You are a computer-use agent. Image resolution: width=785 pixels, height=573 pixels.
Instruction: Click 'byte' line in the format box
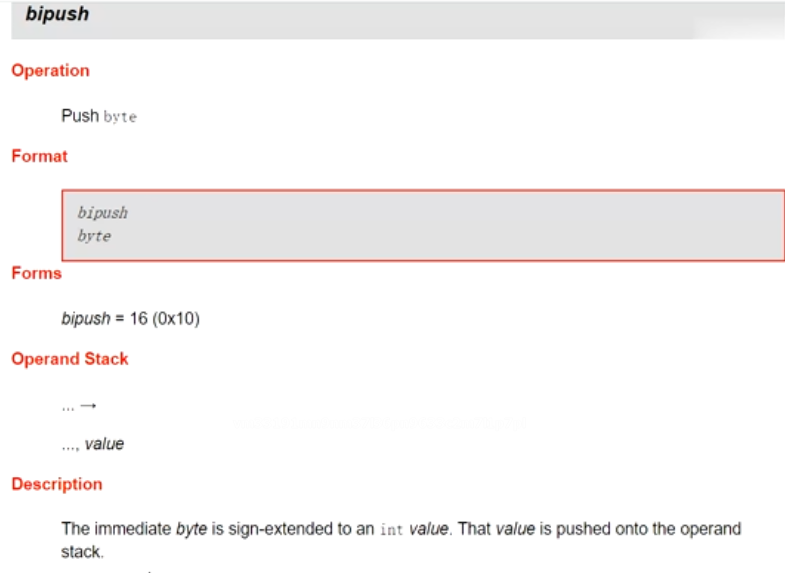point(94,237)
